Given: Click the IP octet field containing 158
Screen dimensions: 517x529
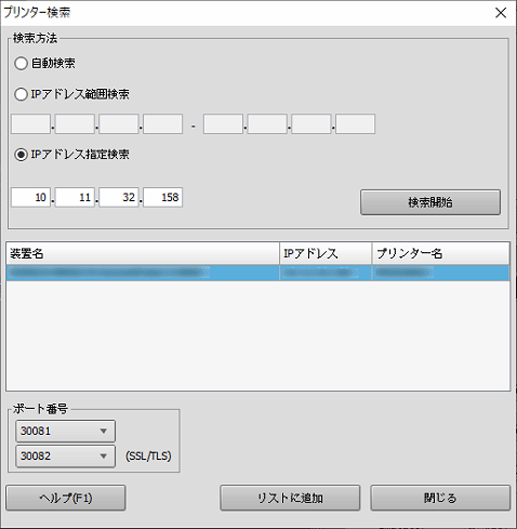Looking at the screenshot, I should pyautogui.click(x=163, y=197).
